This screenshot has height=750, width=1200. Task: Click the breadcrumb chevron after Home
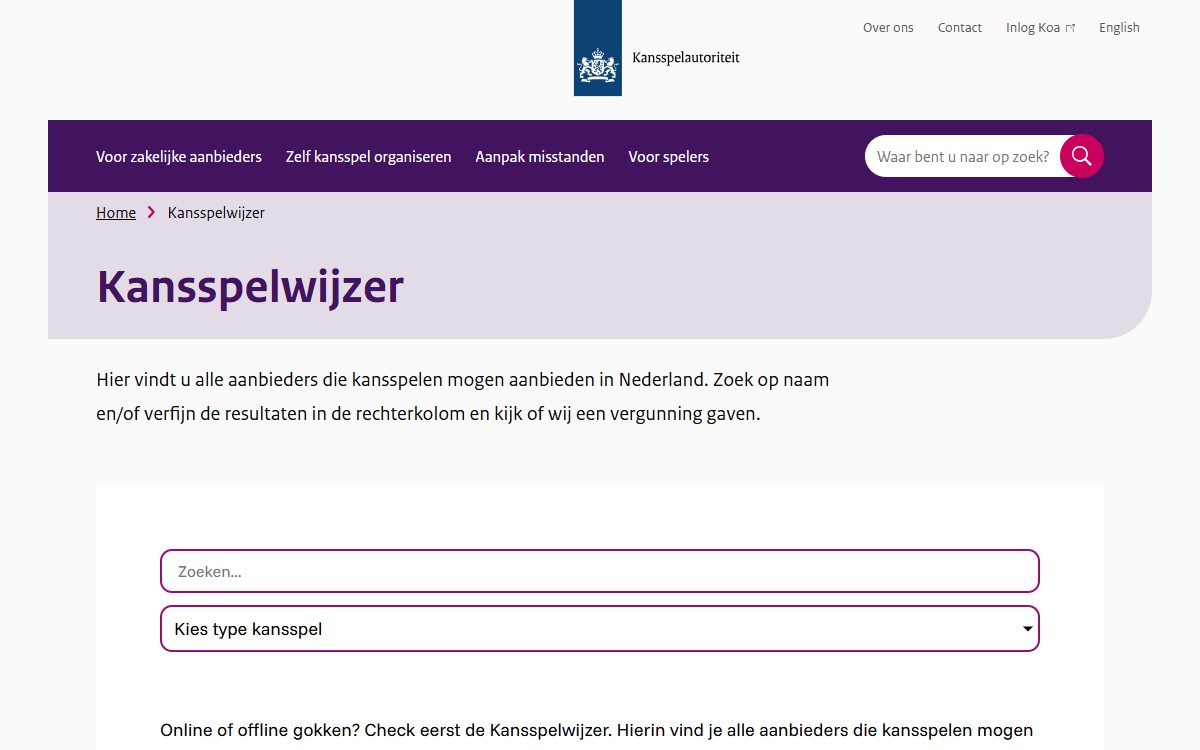click(151, 212)
